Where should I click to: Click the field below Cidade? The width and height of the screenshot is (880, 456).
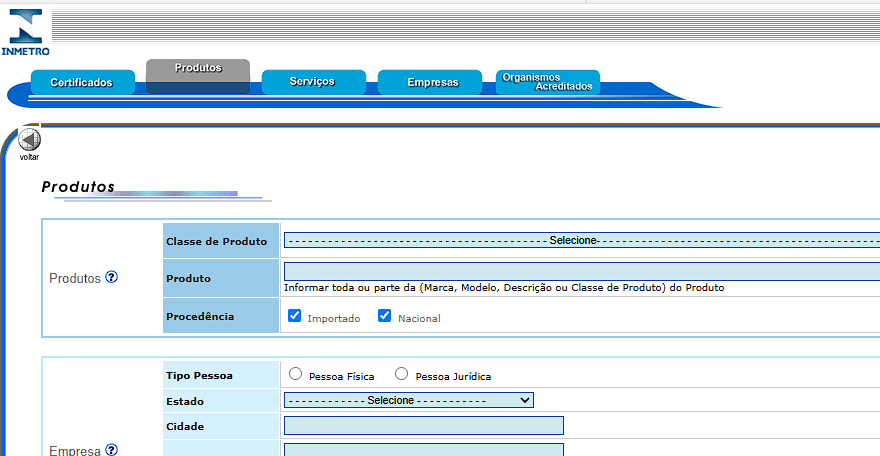click(x=424, y=450)
